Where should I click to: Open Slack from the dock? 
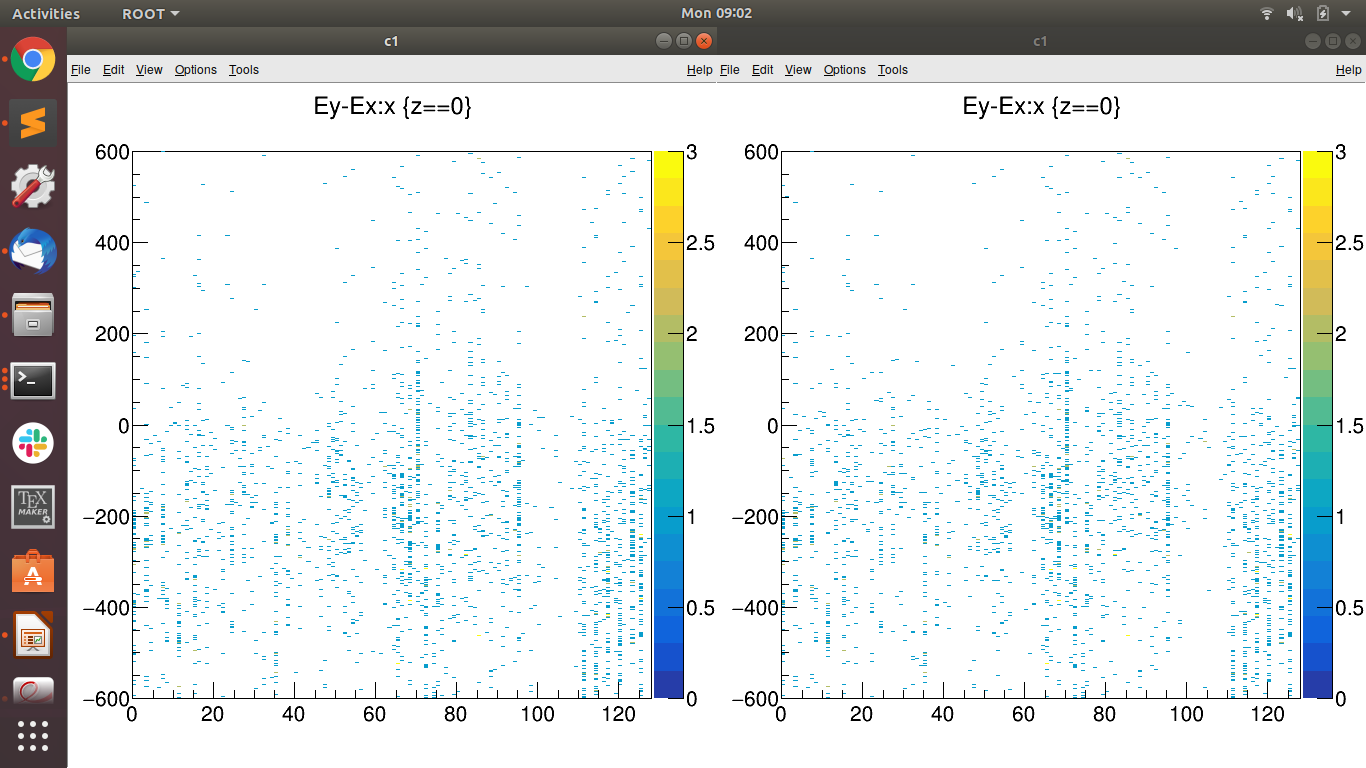point(33,442)
